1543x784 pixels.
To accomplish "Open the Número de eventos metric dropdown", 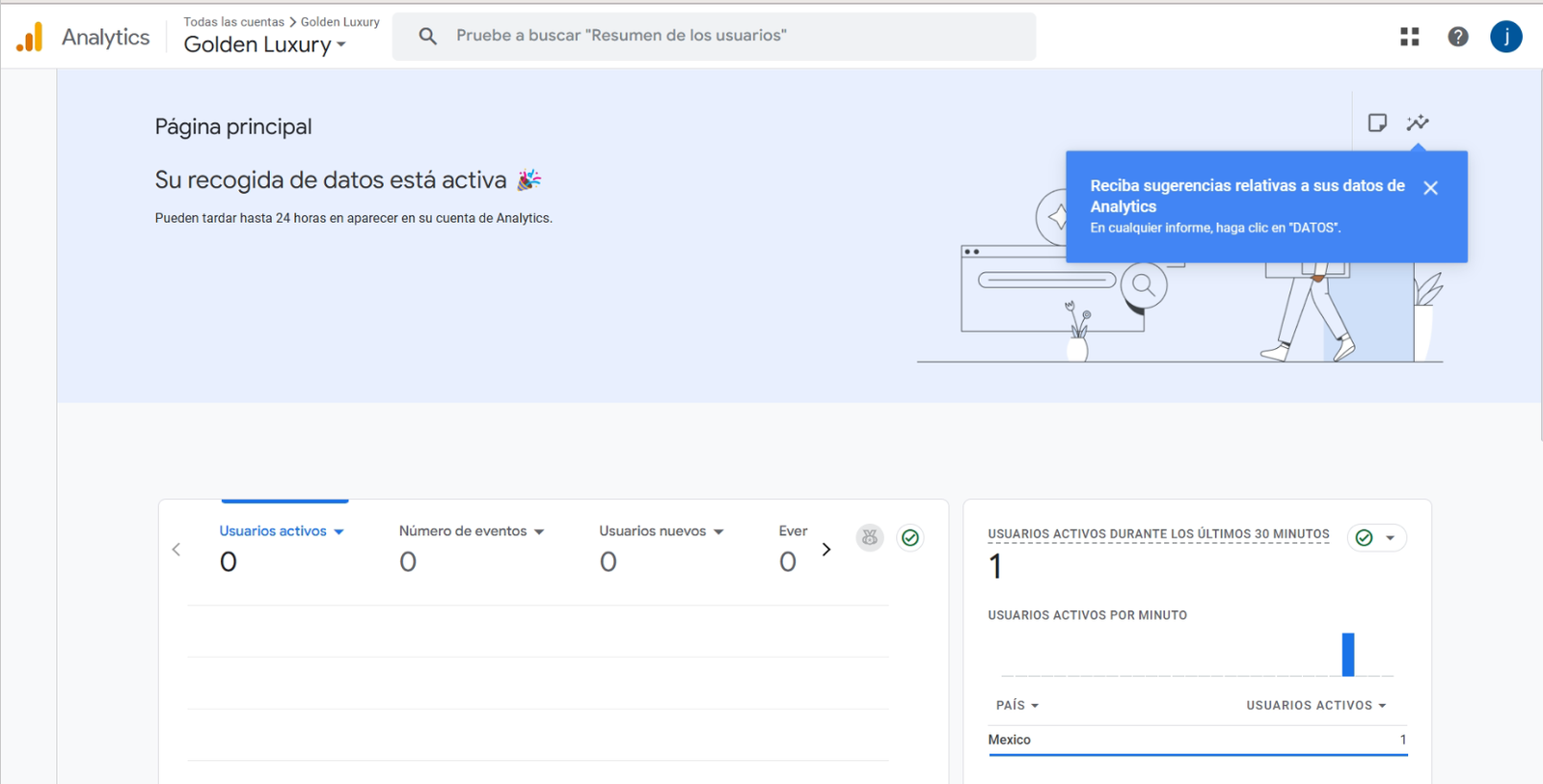I will tap(539, 531).
